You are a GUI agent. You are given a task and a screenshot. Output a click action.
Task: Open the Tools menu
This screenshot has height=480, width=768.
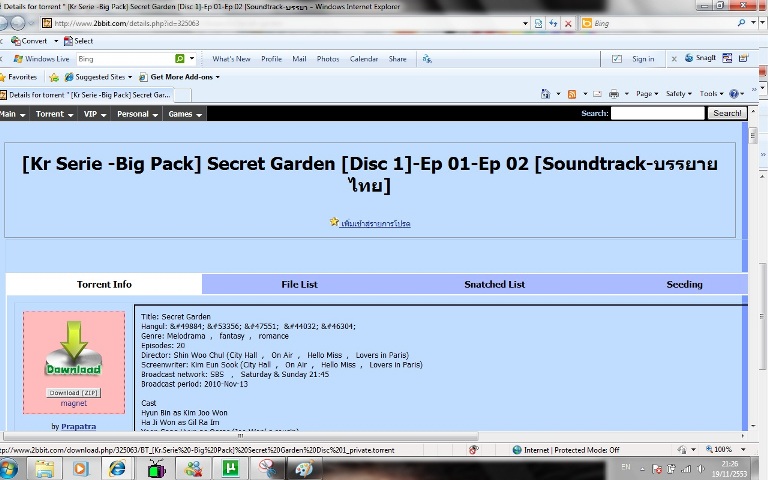(x=711, y=94)
